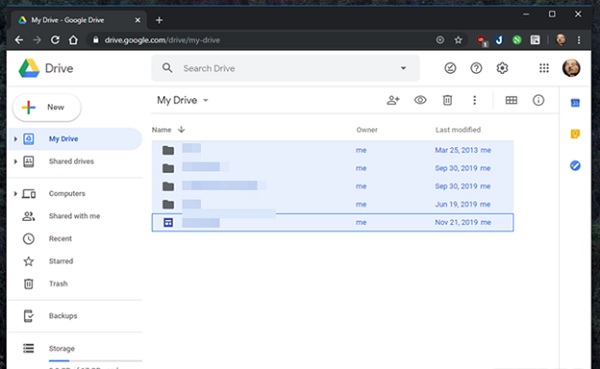The width and height of the screenshot is (600, 369).
Task: Open Google Tasks side panel icon
Action: (x=575, y=165)
